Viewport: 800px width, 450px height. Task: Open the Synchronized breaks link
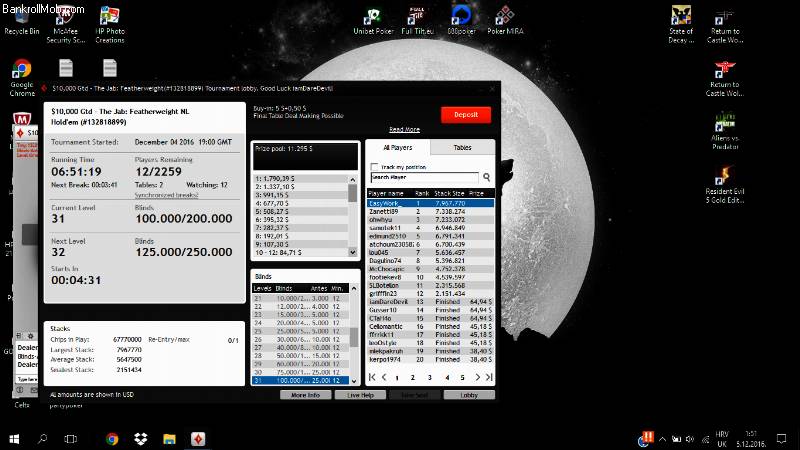click(166, 195)
